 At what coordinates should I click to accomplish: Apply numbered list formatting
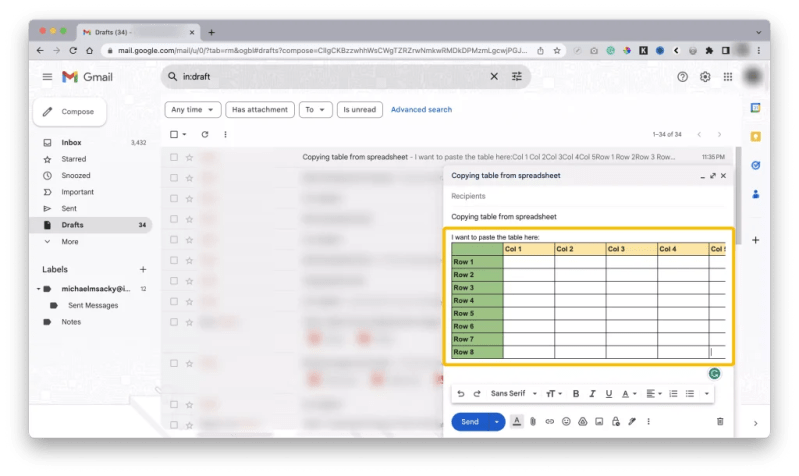[673, 394]
